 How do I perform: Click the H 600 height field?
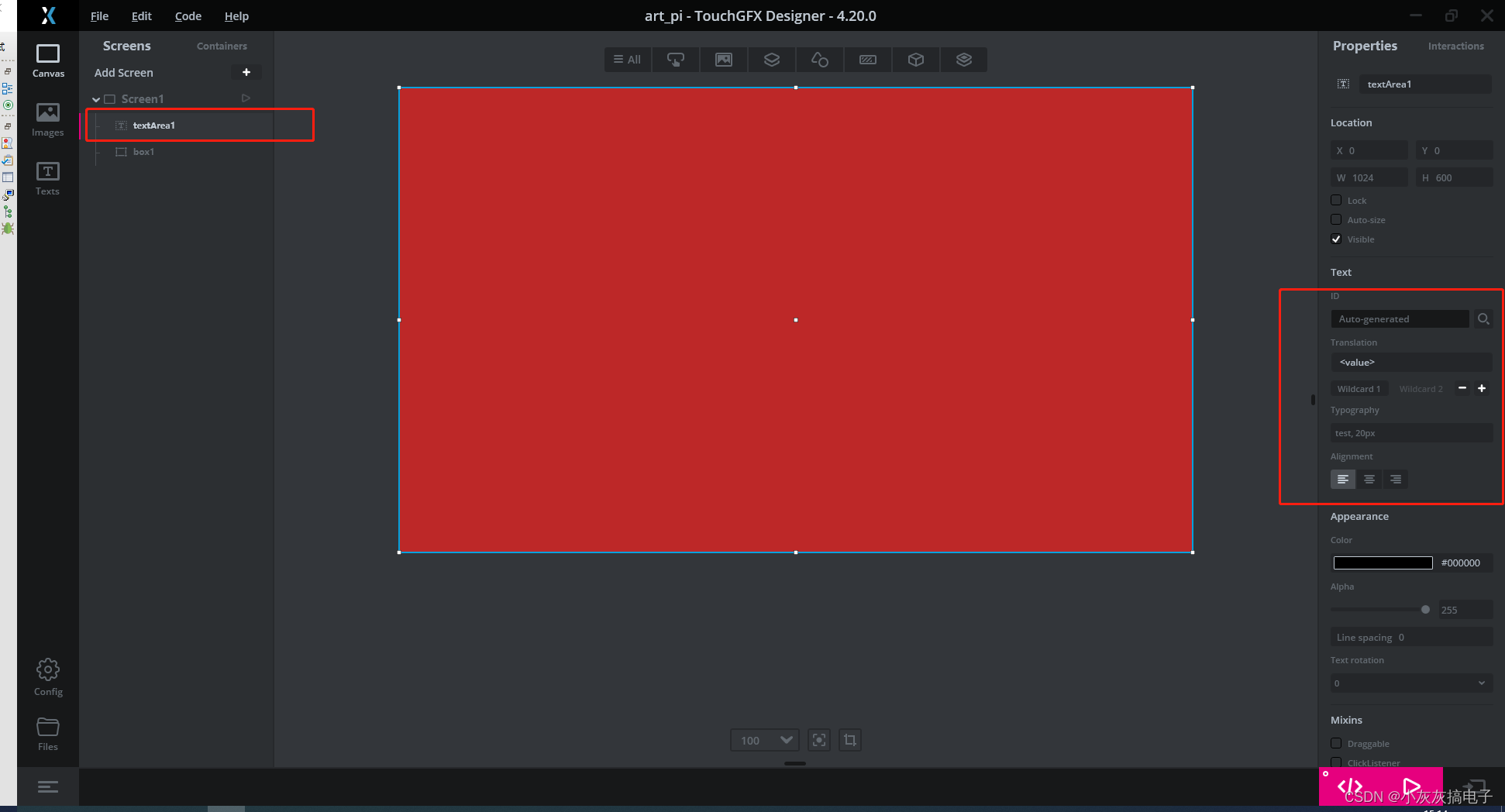pos(1454,177)
